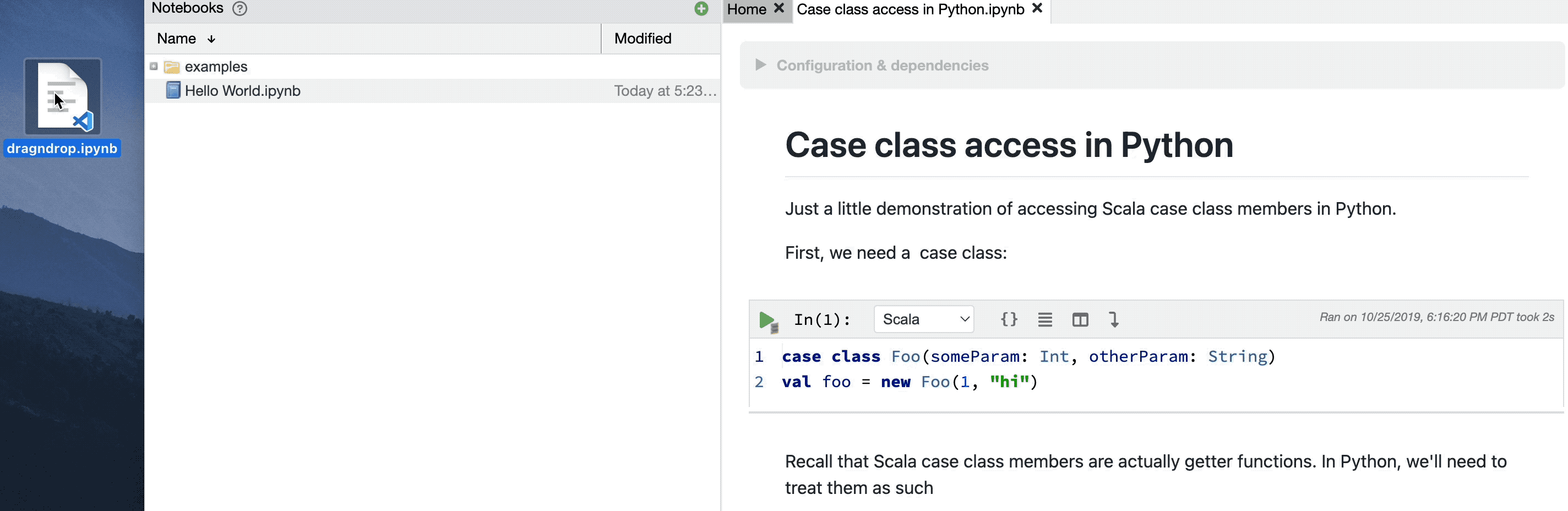Open Hello World.ipynb from the notebook list

click(x=242, y=91)
